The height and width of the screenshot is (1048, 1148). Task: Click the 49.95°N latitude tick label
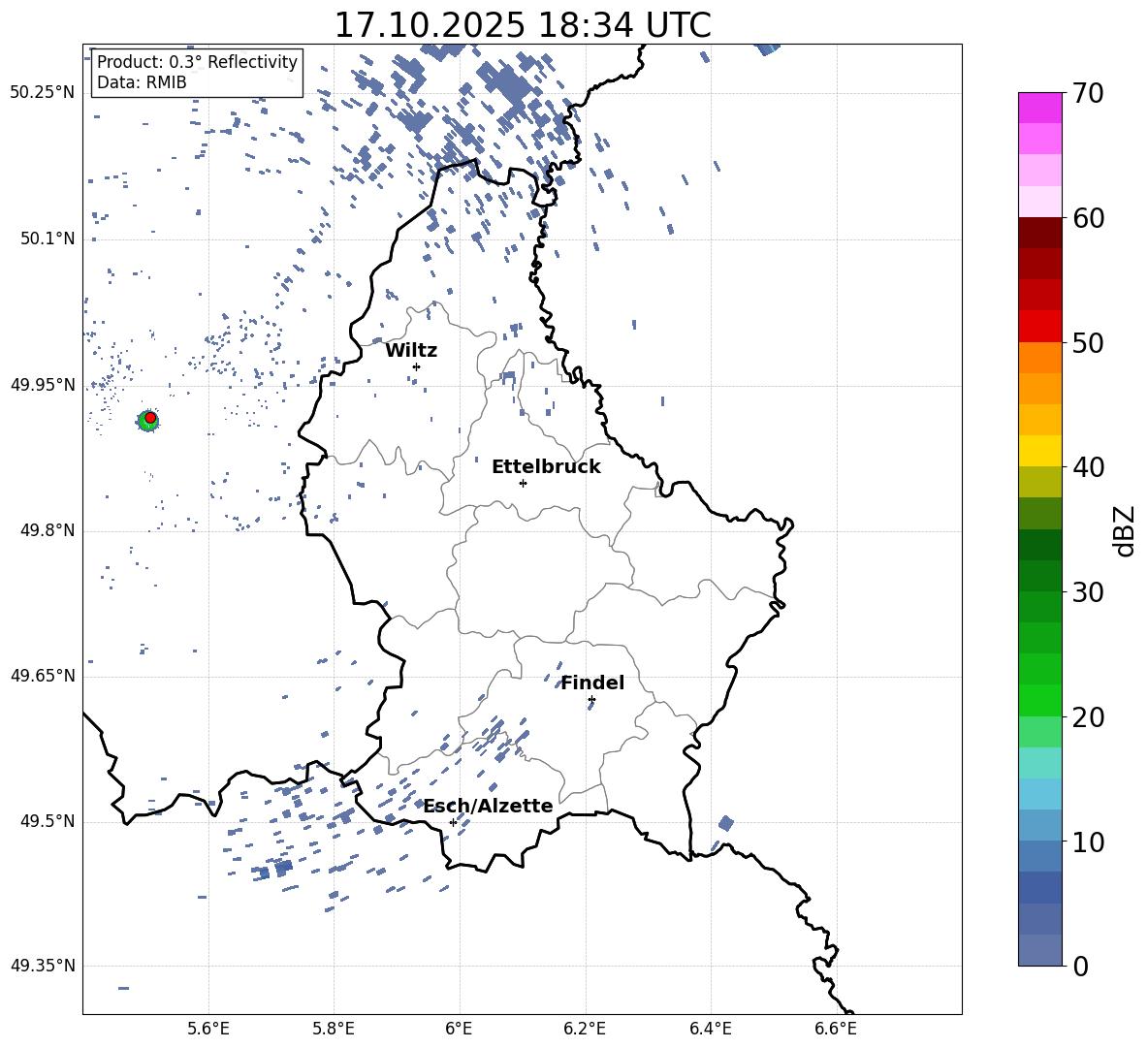pyautogui.click(x=43, y=384)
